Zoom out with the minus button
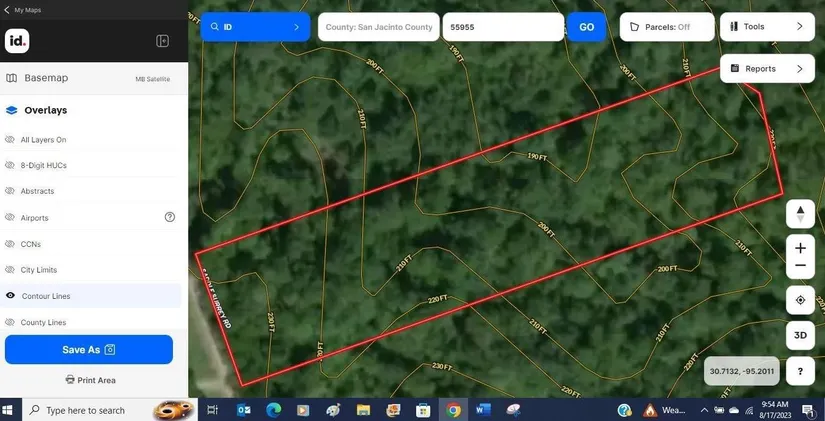 [800, 266]
